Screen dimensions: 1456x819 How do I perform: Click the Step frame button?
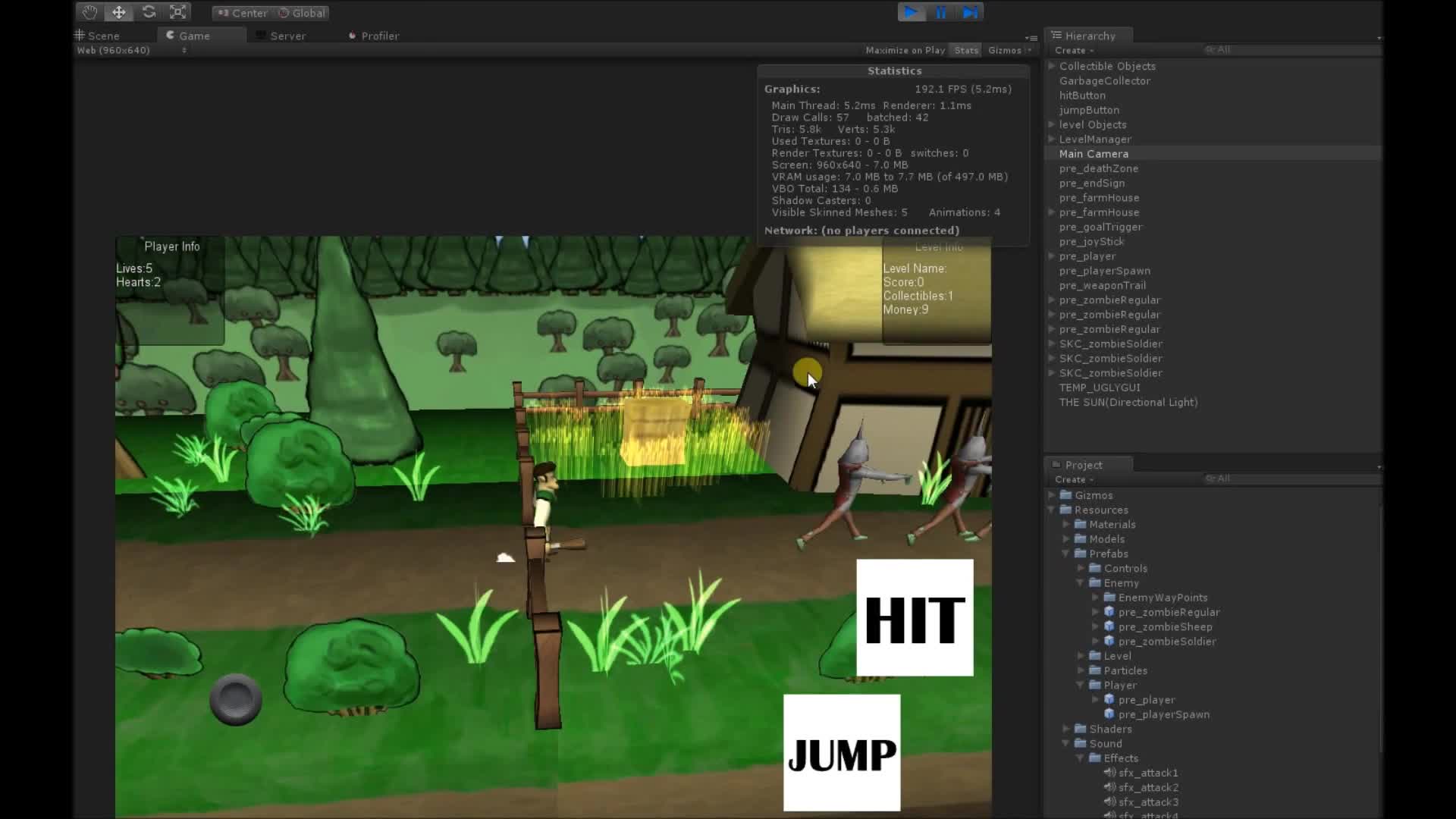click(971, 12)
